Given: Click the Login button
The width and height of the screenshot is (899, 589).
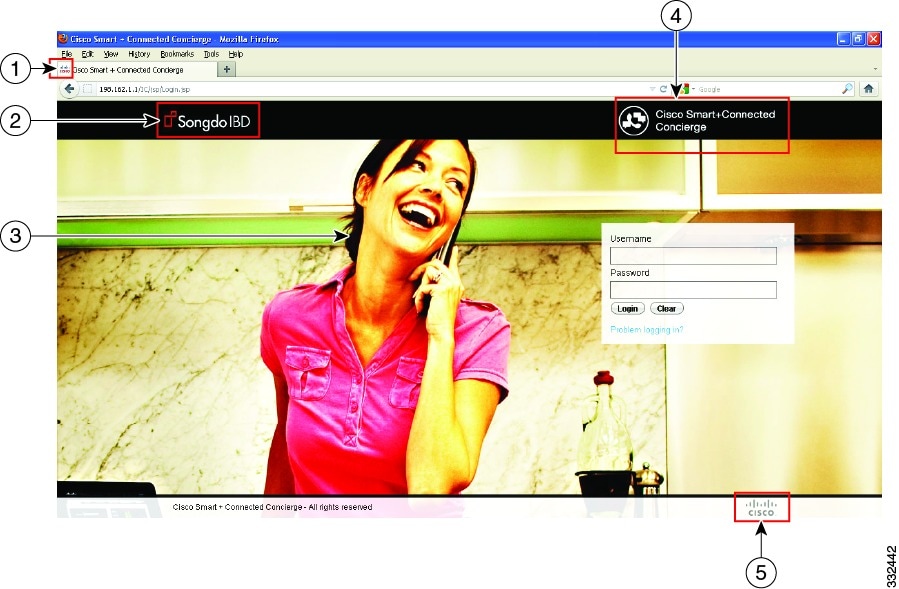Looking at the screenshot, I should 628,309.
